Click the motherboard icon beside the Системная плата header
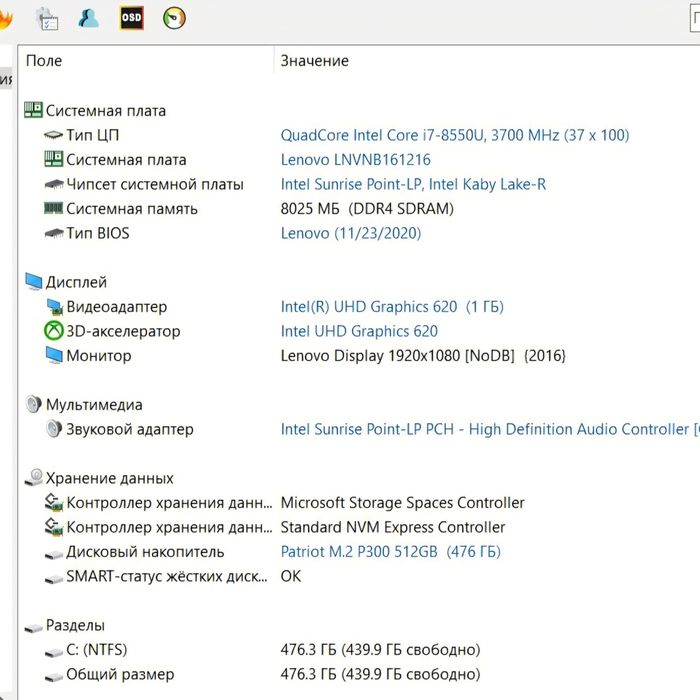700x700 pixels. point(33,110)
